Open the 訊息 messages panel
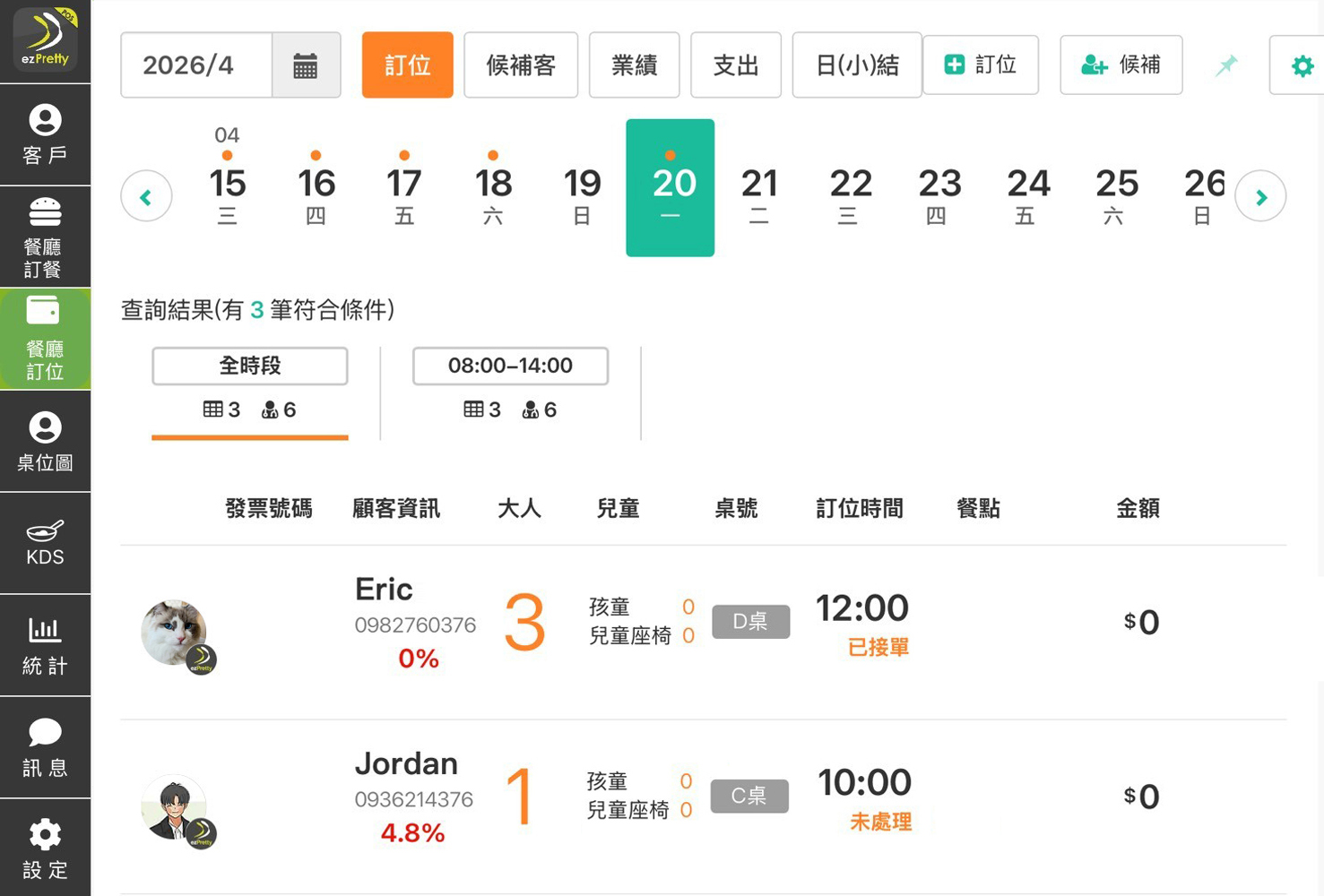Viewport: 1324px width, 896px height. pyautogui.click(x=45, y=746)
